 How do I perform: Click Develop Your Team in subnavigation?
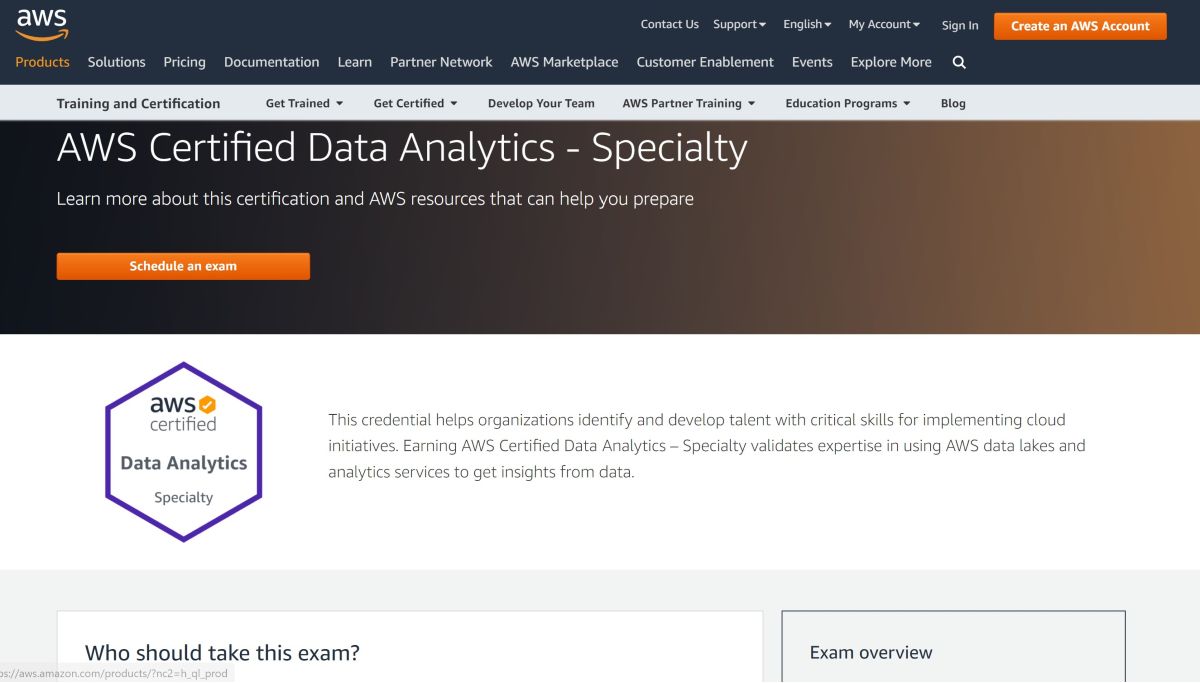tap(540, 103)
